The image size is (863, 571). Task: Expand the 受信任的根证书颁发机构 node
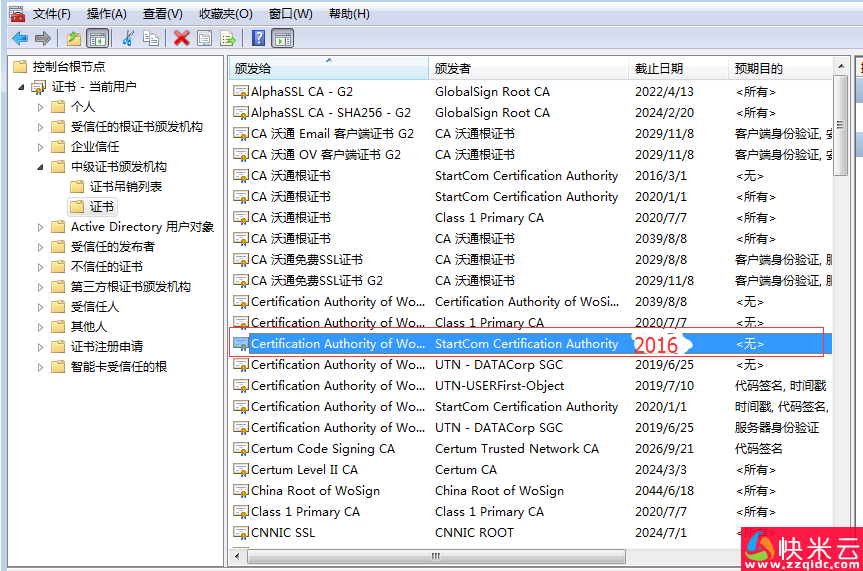tap(40, 127)
